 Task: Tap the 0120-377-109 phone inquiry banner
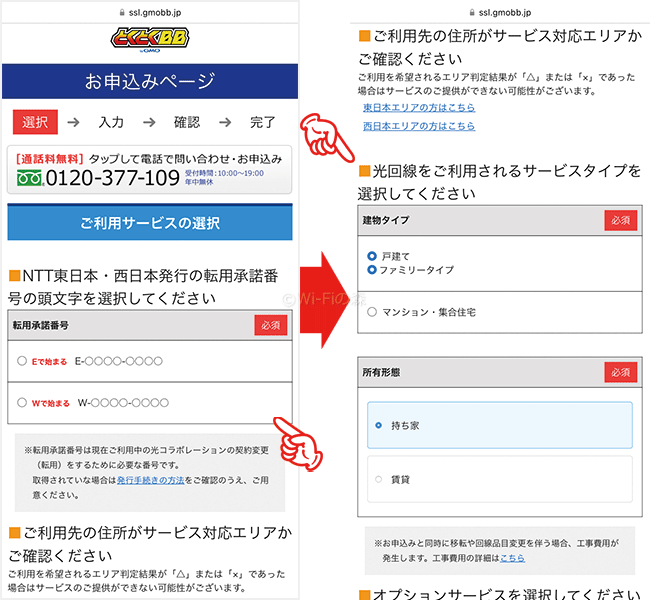click(x=150, y=170)
